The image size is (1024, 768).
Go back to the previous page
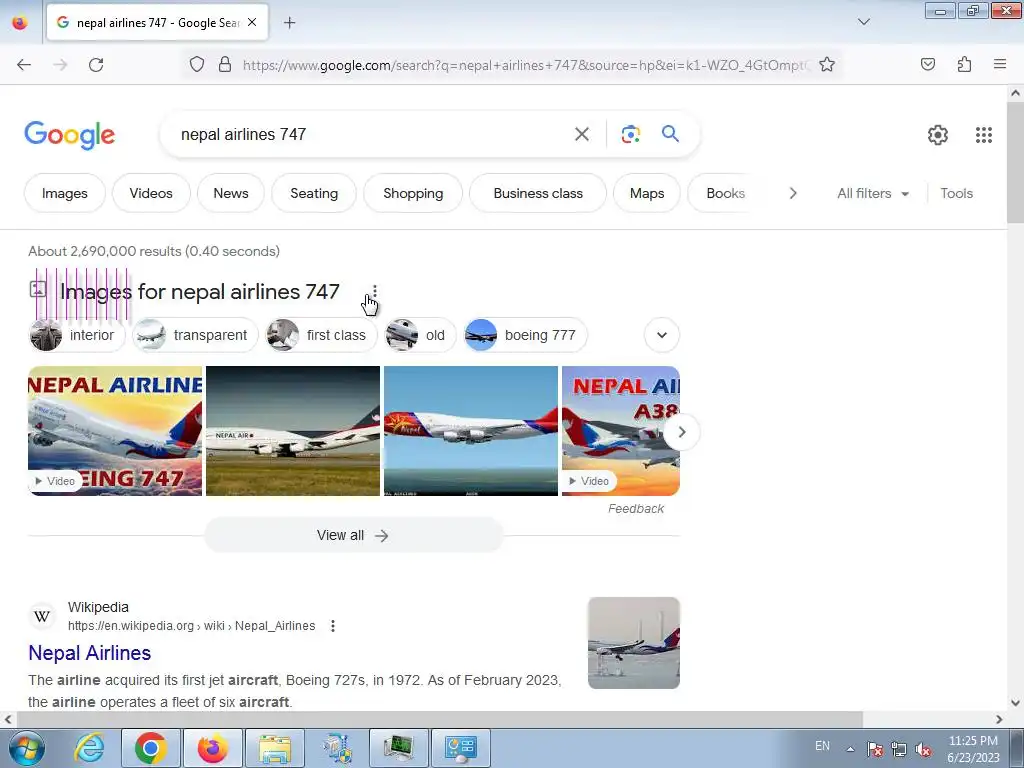(24, 65)
